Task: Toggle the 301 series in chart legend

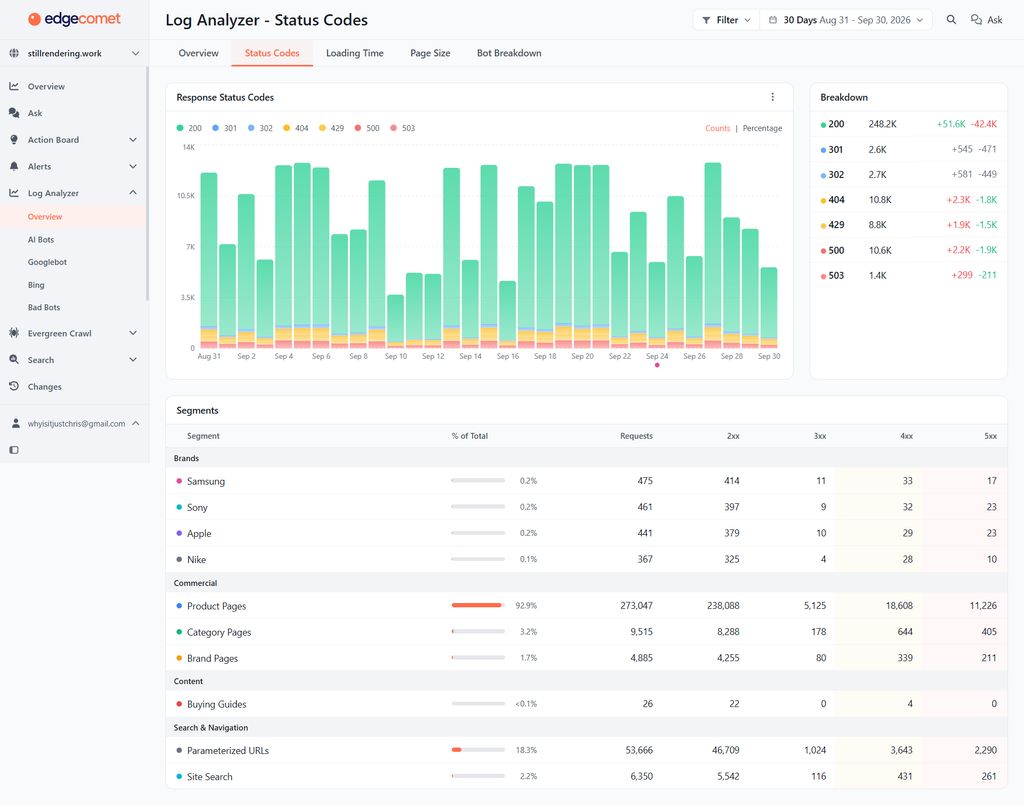Action: pos(225,128)
